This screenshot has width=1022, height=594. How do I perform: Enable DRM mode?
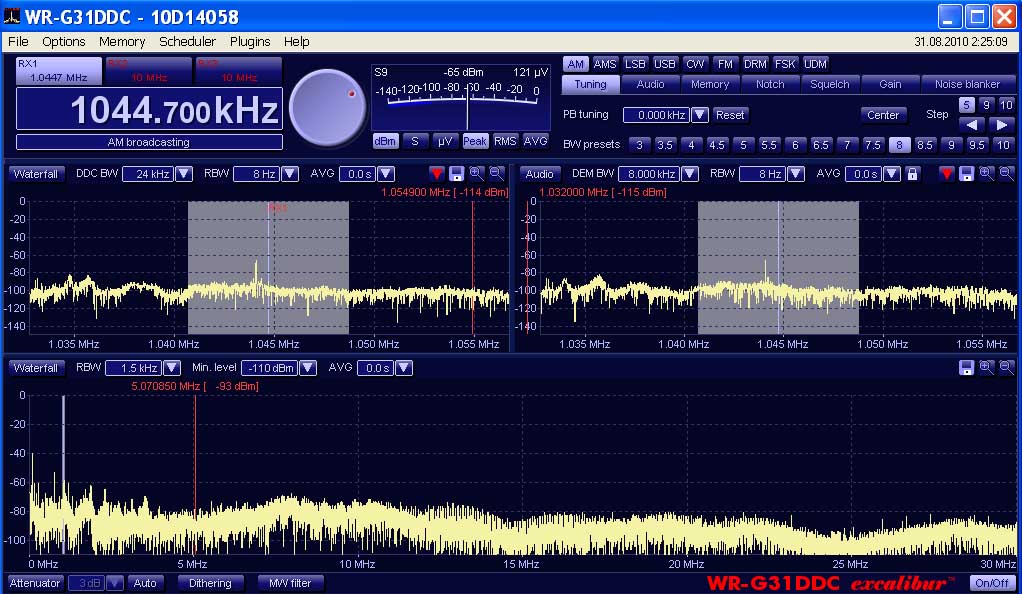[x=755, y=64]
